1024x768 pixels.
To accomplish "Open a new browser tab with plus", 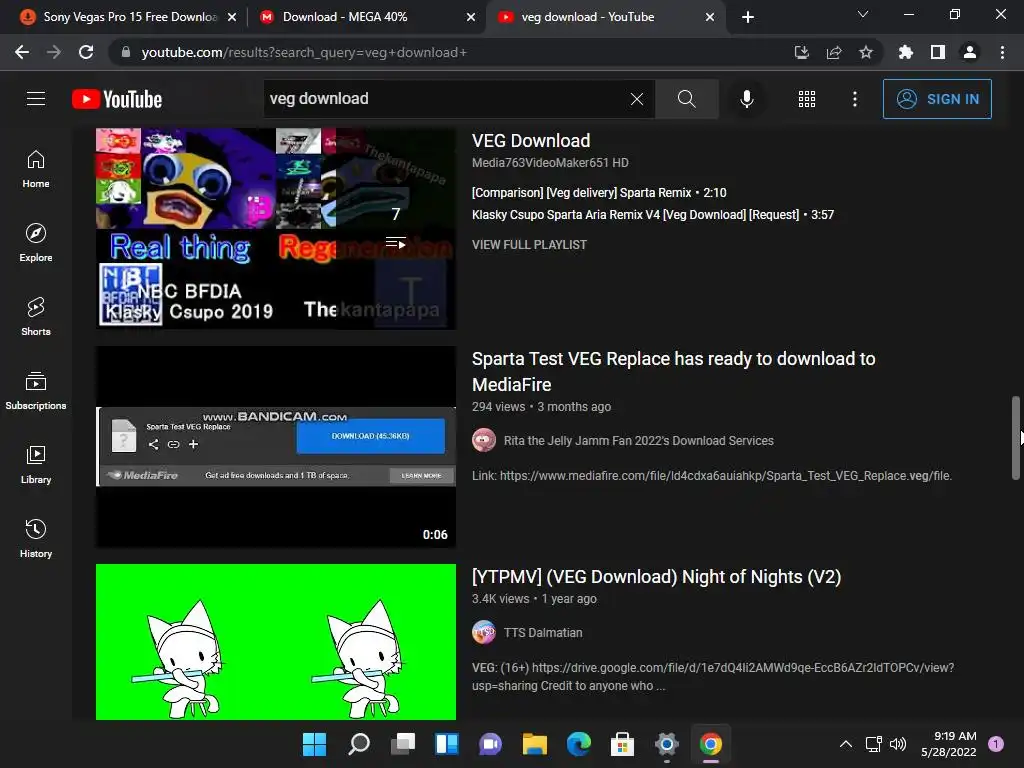I will pos(748,17).
